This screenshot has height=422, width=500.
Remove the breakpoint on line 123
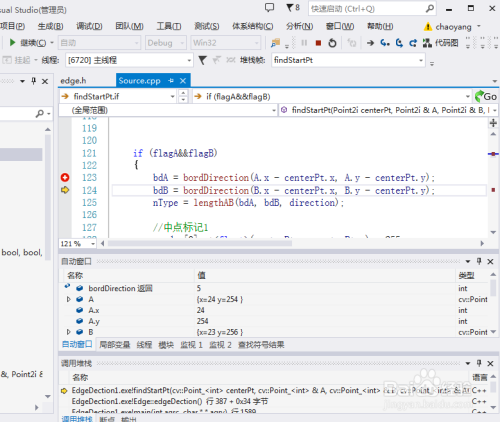pyautogui.click(x=65, y=178)
